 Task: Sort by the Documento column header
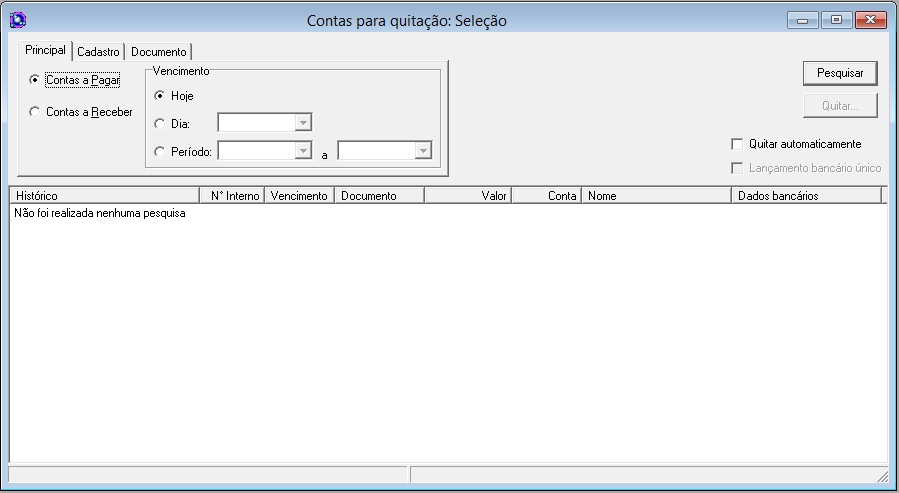click(380, 195)
